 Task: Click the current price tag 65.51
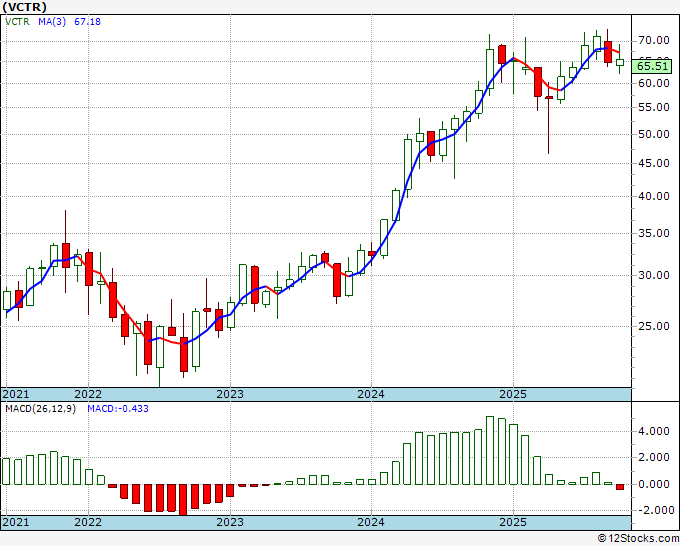pyautogui.click(x=652, y=66)
